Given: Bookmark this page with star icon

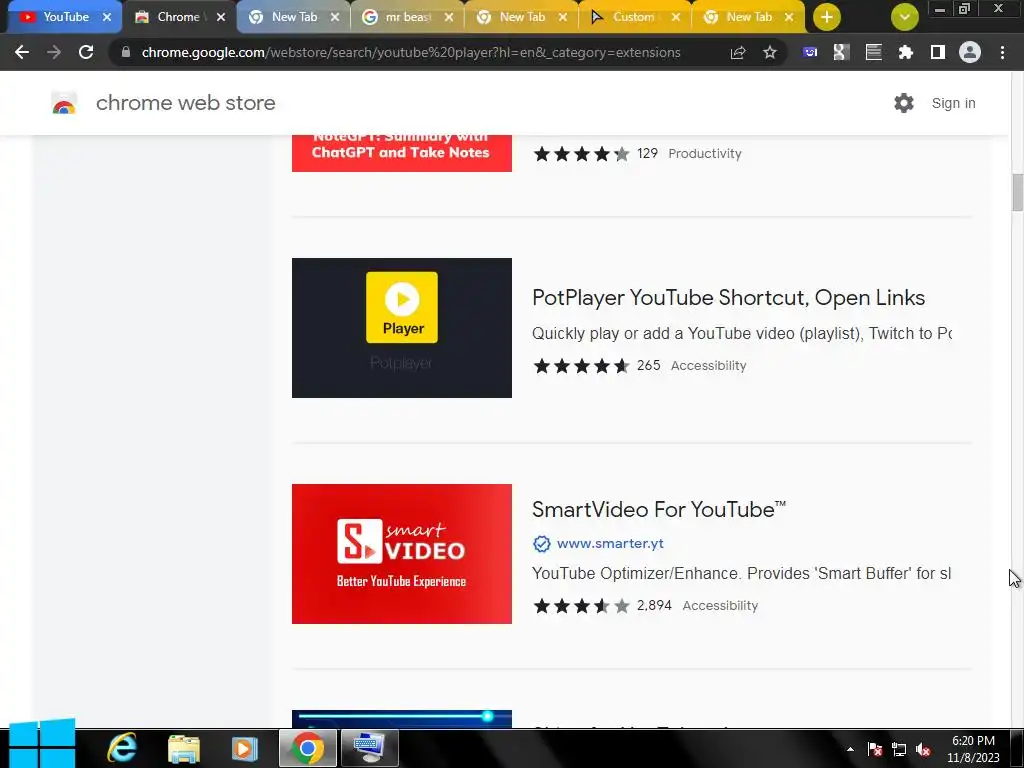Looking at the screenshot, I should click(770, 52).
